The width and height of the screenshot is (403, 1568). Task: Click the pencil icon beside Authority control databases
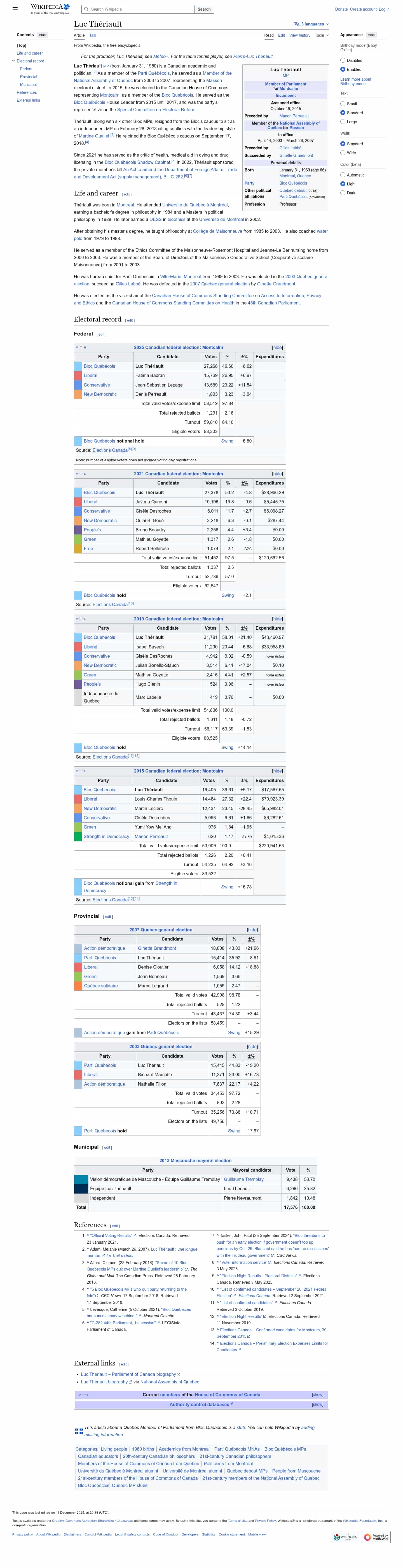[x=232, y=1404]
